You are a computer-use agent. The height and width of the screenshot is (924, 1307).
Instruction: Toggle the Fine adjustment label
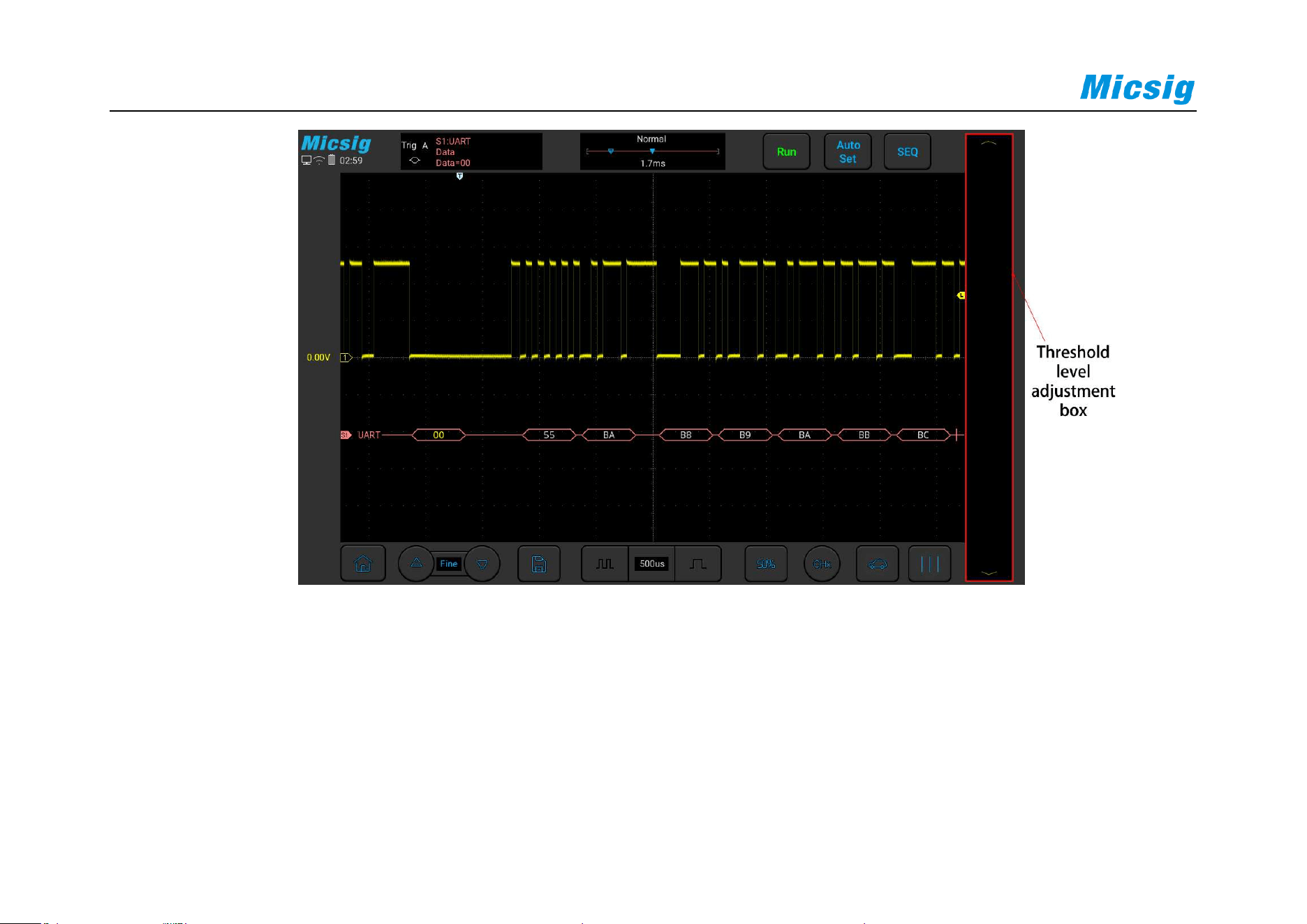click(x=449, y=564)
